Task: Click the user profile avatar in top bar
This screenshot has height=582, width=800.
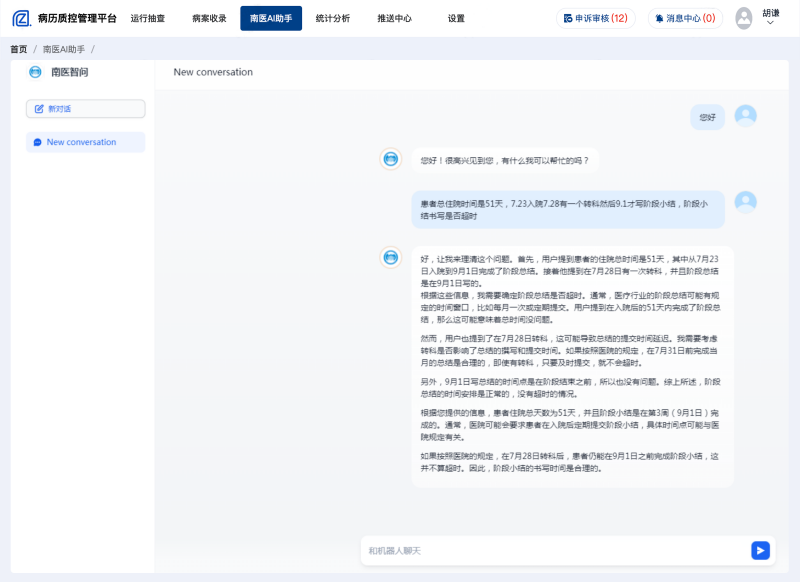Action: (x=744, y=18)
